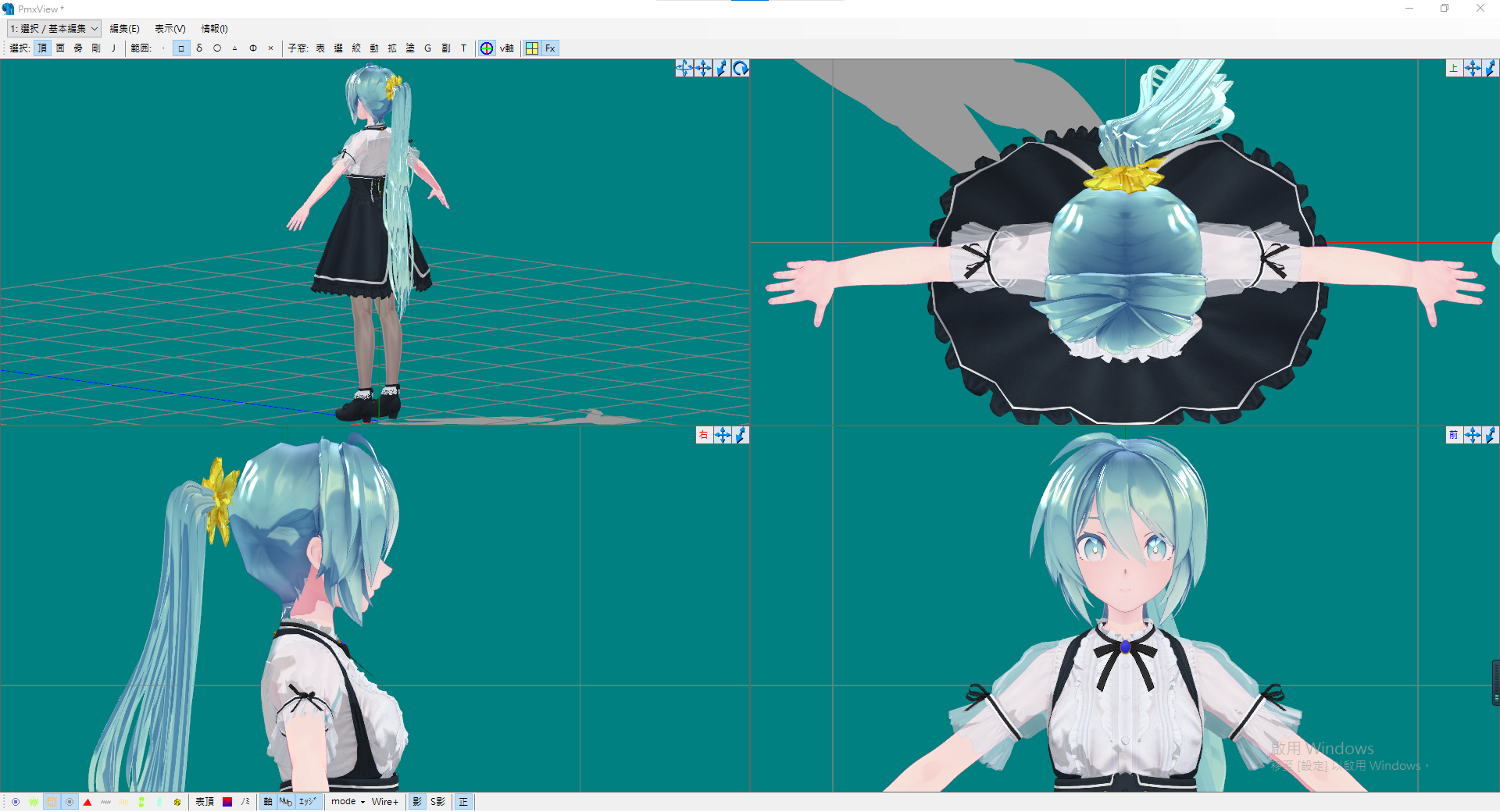Screen dimensions: 1500x812
Task: Select face selection mode (面)
Action: (59, 48)
